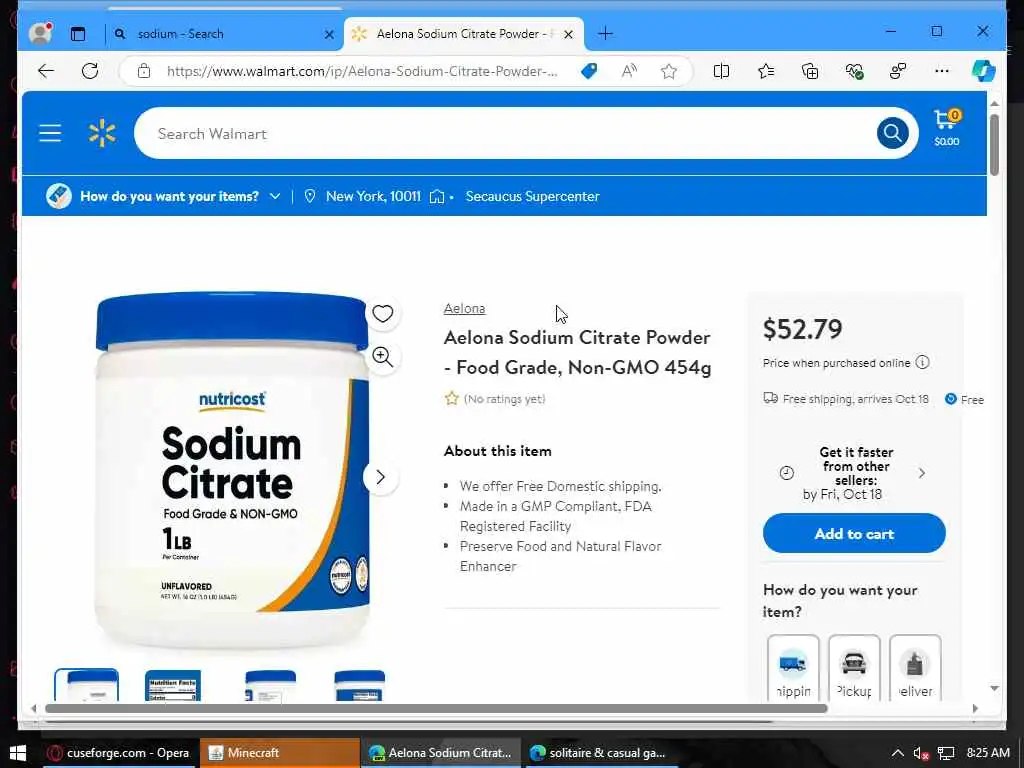Open the shopping cart showing $0.00
Image resolution: width=1024 pixels, height=768 pixels.
click(946, 128)
